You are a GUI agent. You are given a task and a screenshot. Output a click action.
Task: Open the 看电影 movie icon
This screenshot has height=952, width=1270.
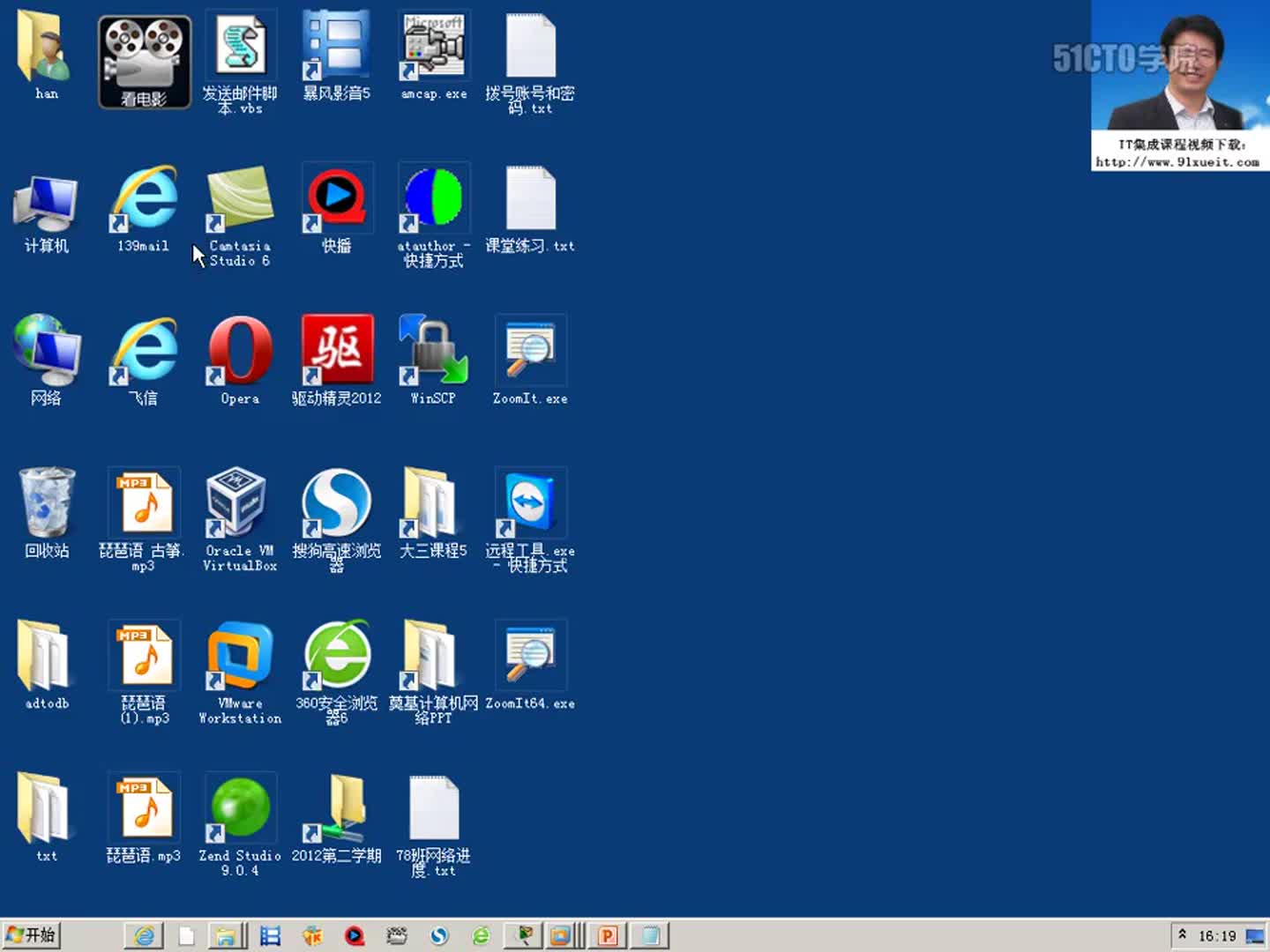pyautogui.click(x=144, y=62)
